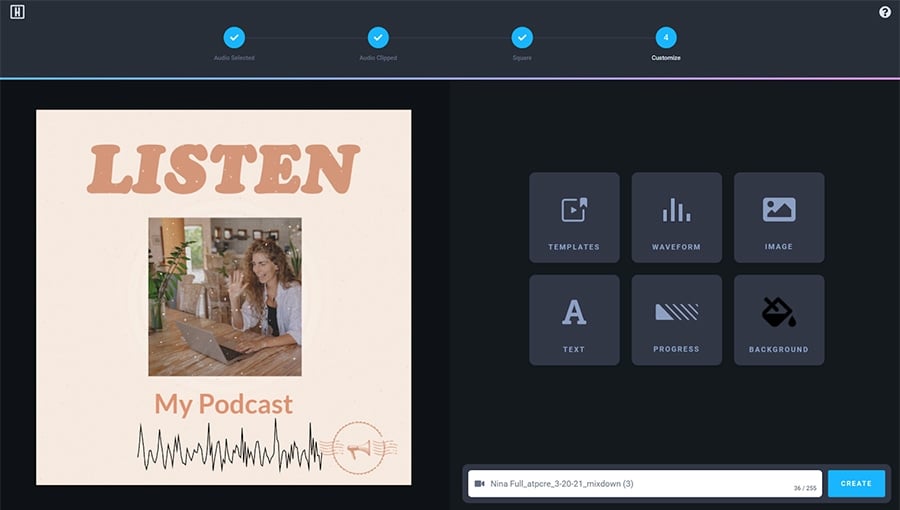900x510 pixels.
Task: Go to the Audio Selected step
Action: [234, 38]
